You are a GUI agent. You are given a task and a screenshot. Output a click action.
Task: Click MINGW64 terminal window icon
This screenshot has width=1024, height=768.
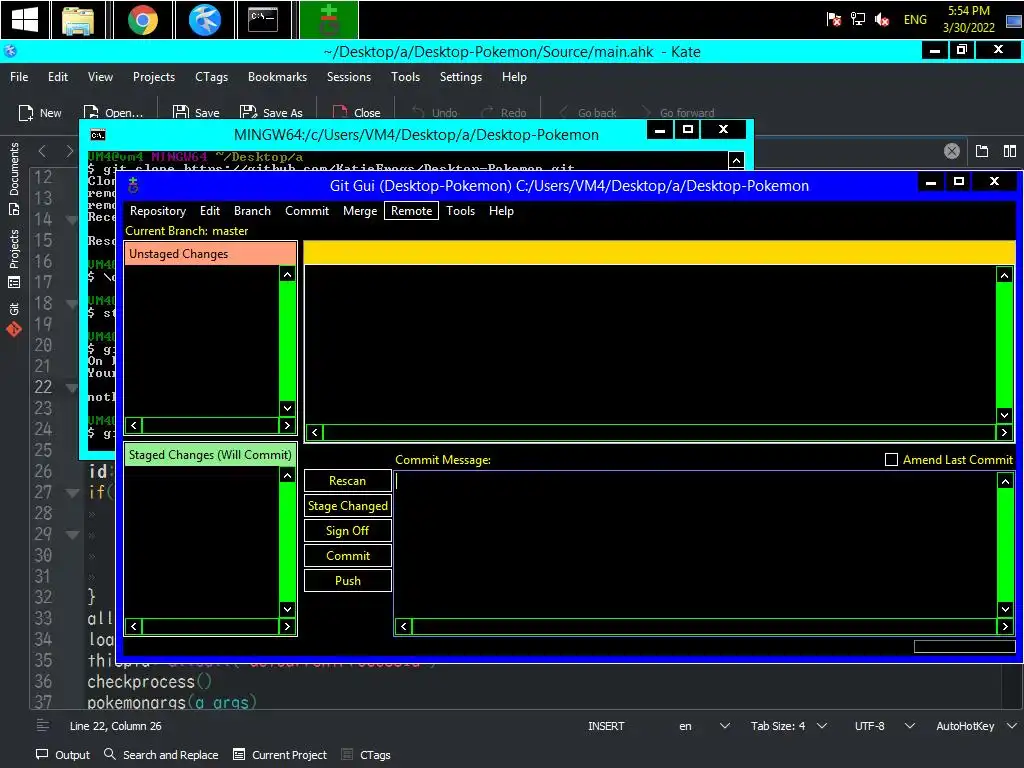98,135
